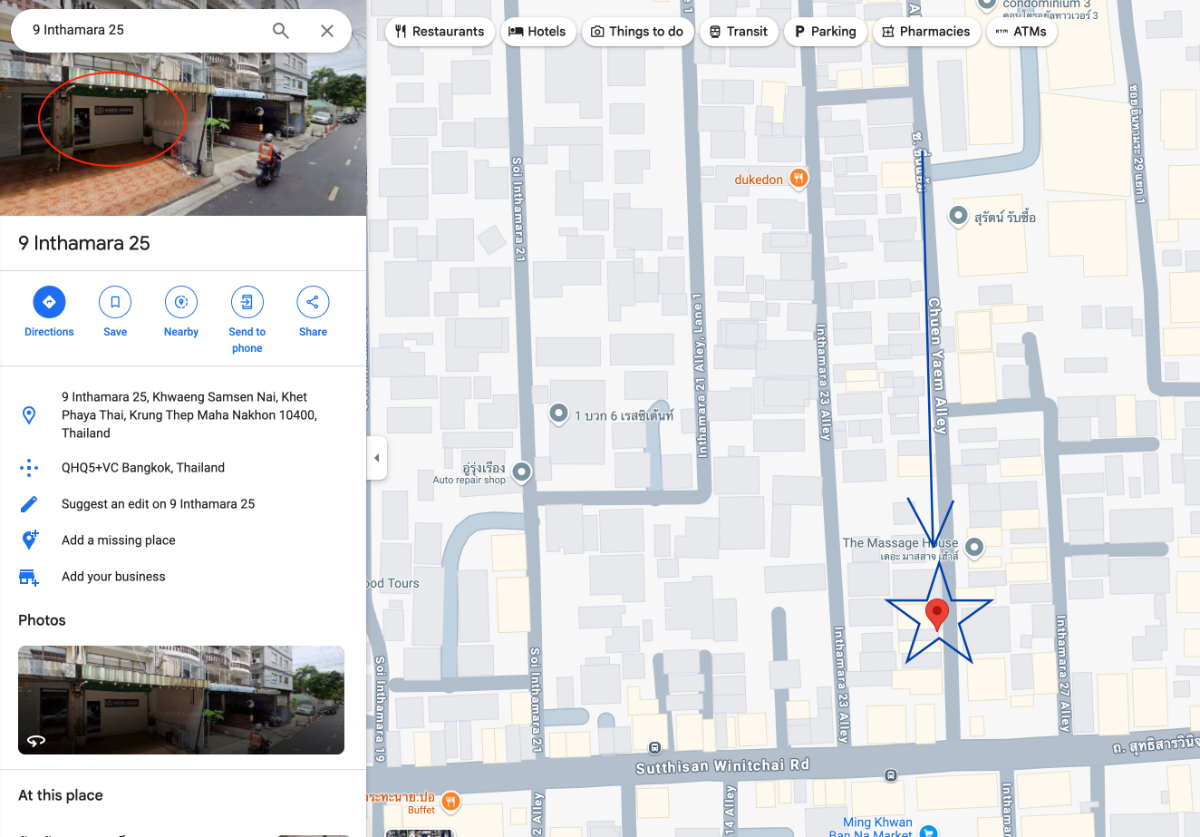Click the Parking filter chip
Screen dimensions: 1200x837
point(825,31)
